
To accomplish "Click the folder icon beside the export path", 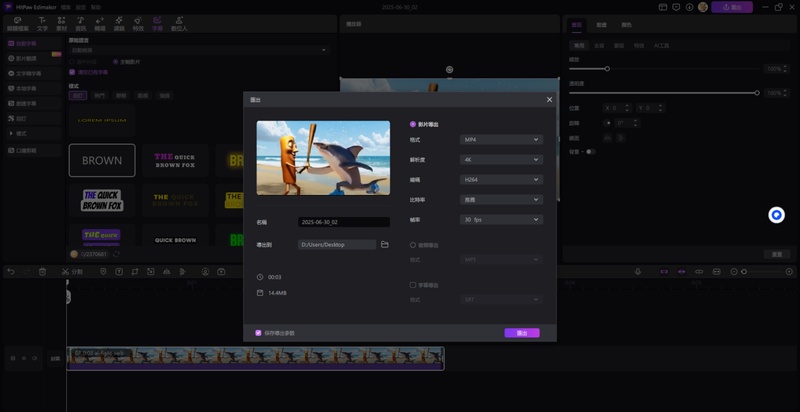I will click(x=384, y=244).
